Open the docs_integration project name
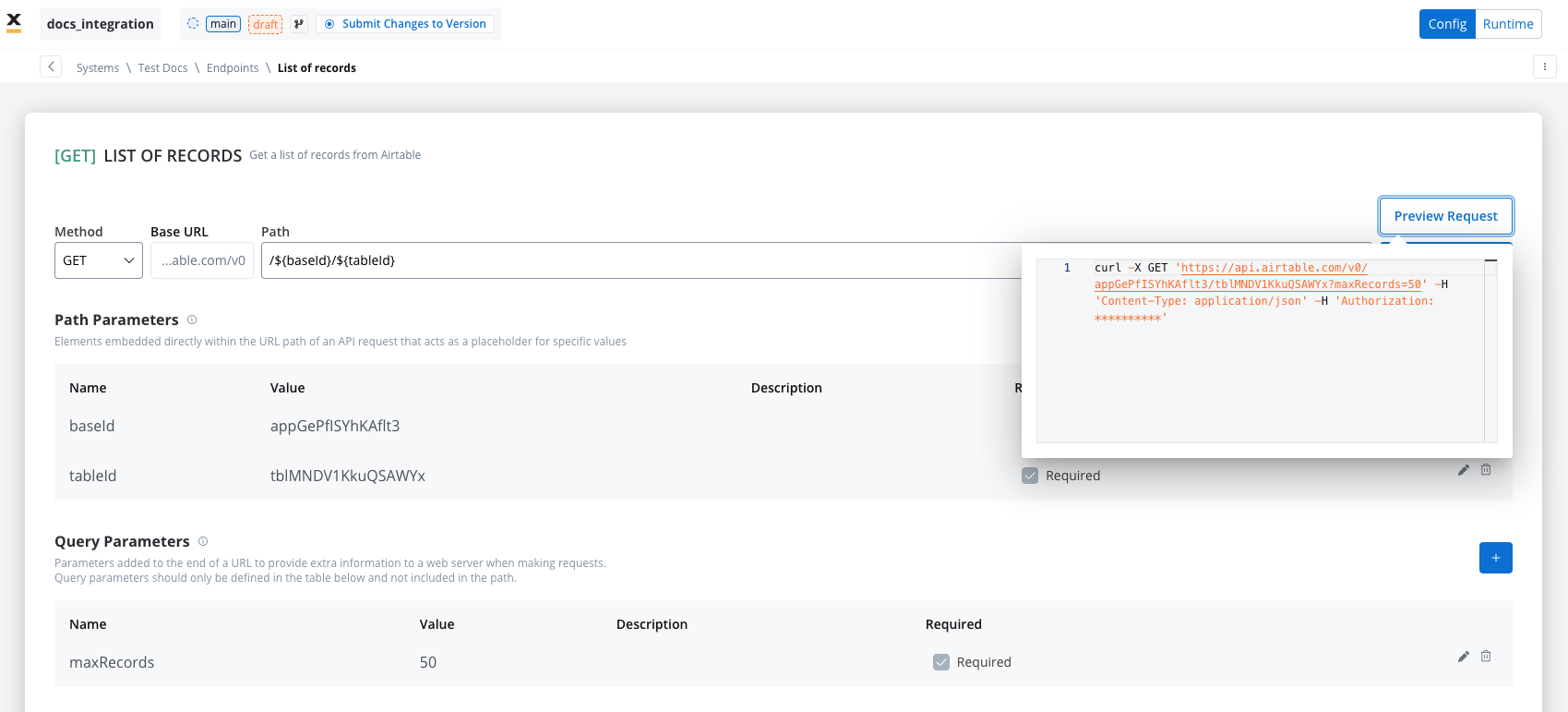The width and height of the screenshot is (1568, 712). tap(101, 24)
